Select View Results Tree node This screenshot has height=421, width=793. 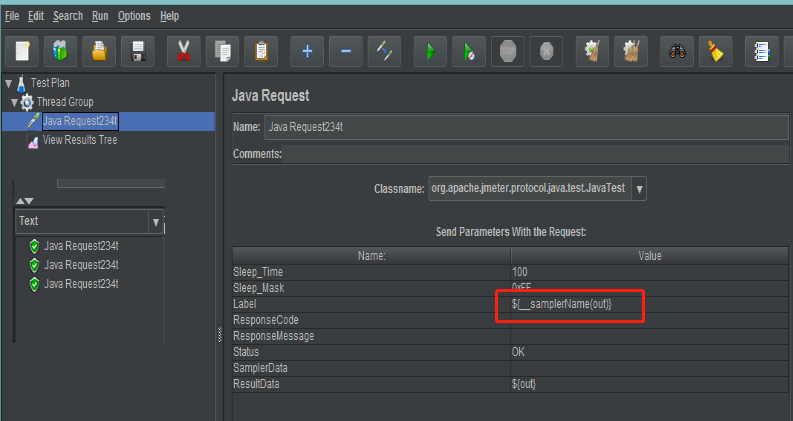coord(80,140)
